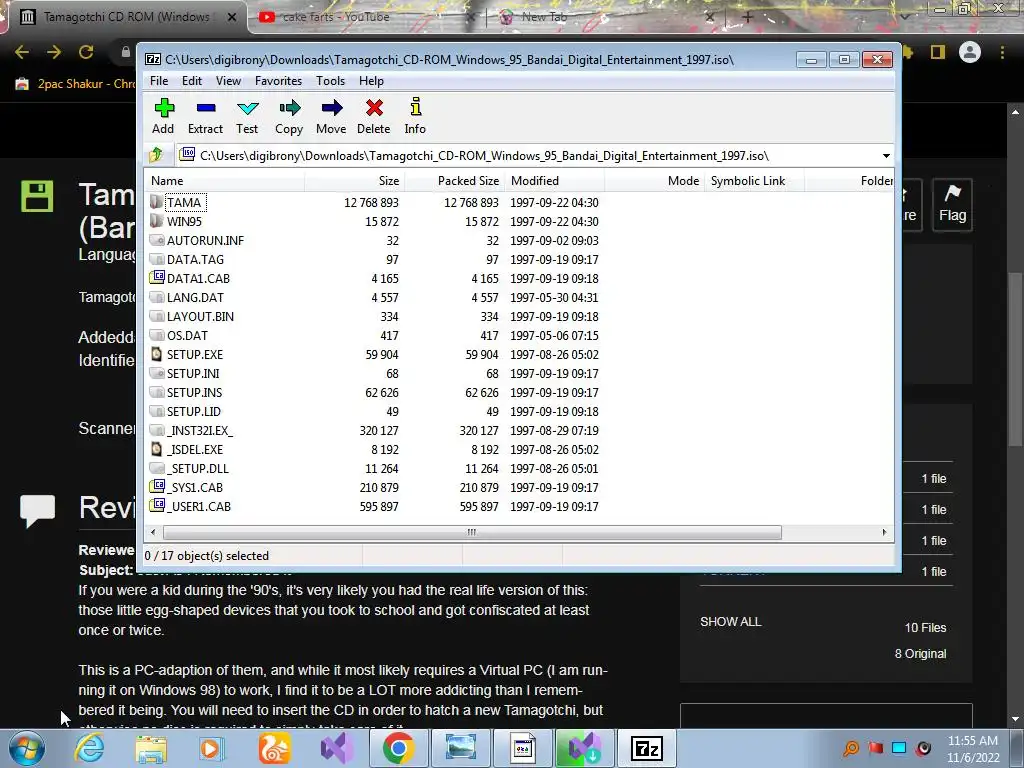Open the Info toolbar button
Image resolution: width=1024 pixels, height=768 pixels.
click(x=415, y=116)
